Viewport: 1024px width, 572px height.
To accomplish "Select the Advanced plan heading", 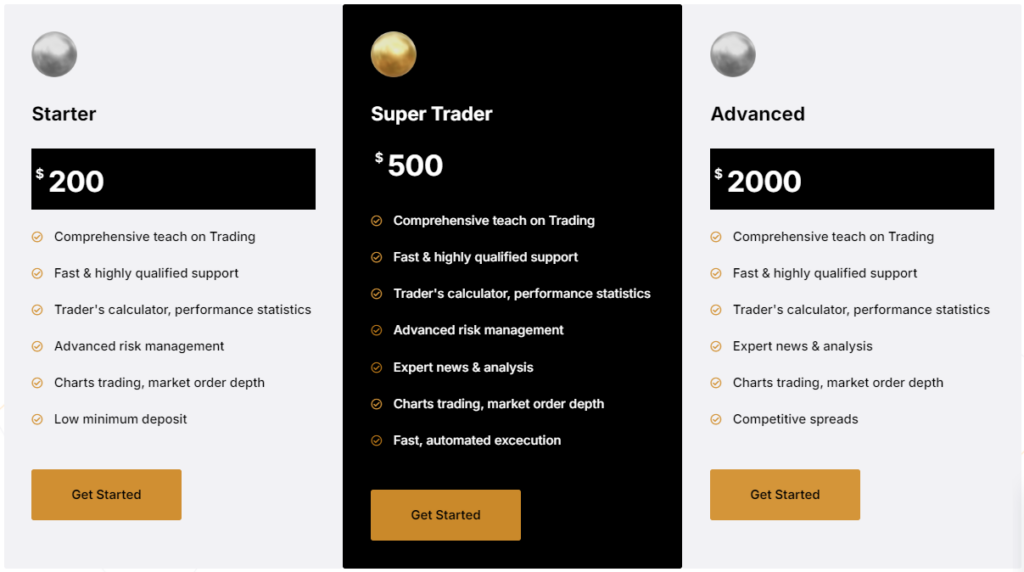I will tap(758, 114).
